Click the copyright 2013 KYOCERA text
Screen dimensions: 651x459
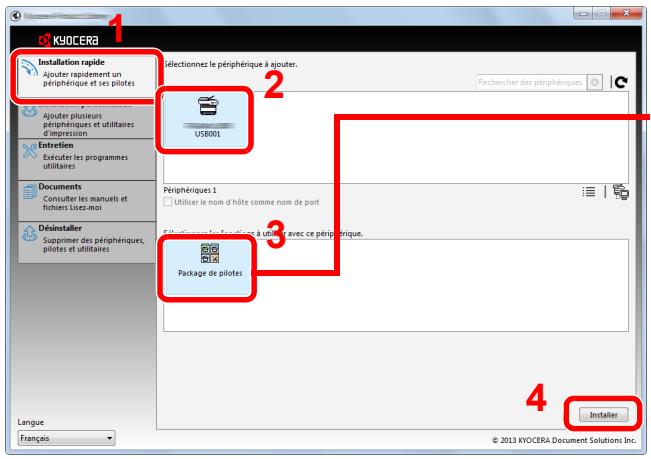(x=564, y=440)
